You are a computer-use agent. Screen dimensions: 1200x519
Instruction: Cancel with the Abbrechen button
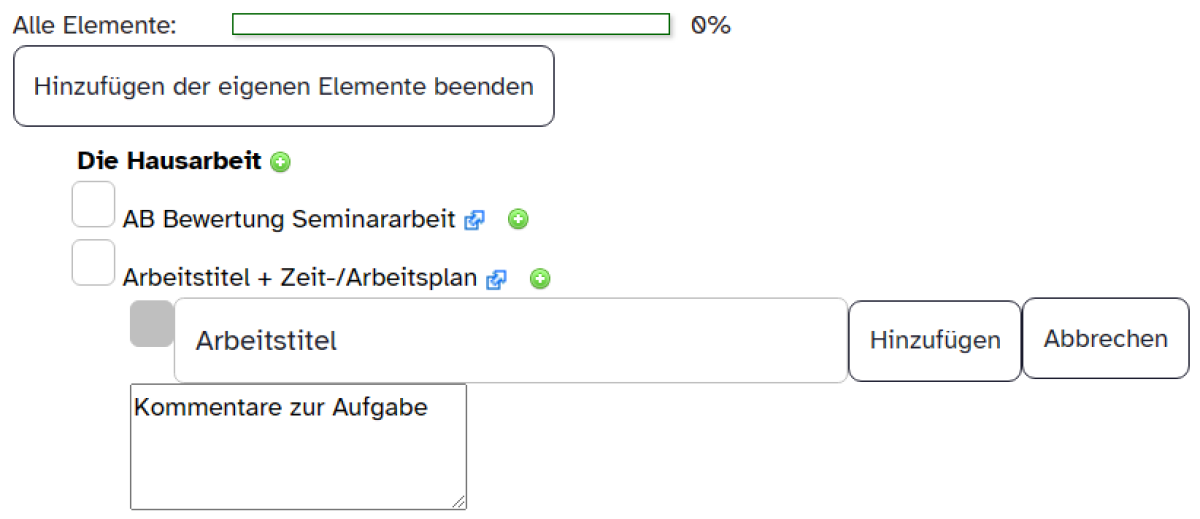click(x=1106, y=339)
